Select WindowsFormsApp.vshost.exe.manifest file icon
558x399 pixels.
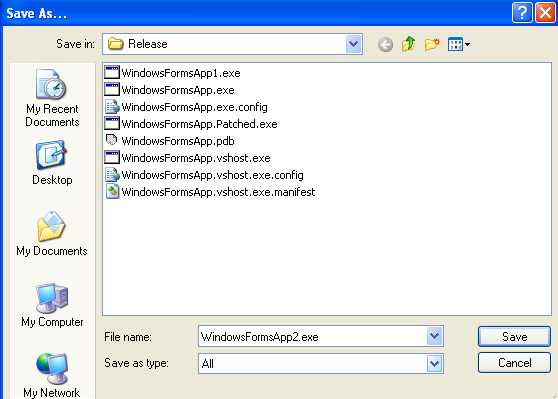[x=112, y=191]
